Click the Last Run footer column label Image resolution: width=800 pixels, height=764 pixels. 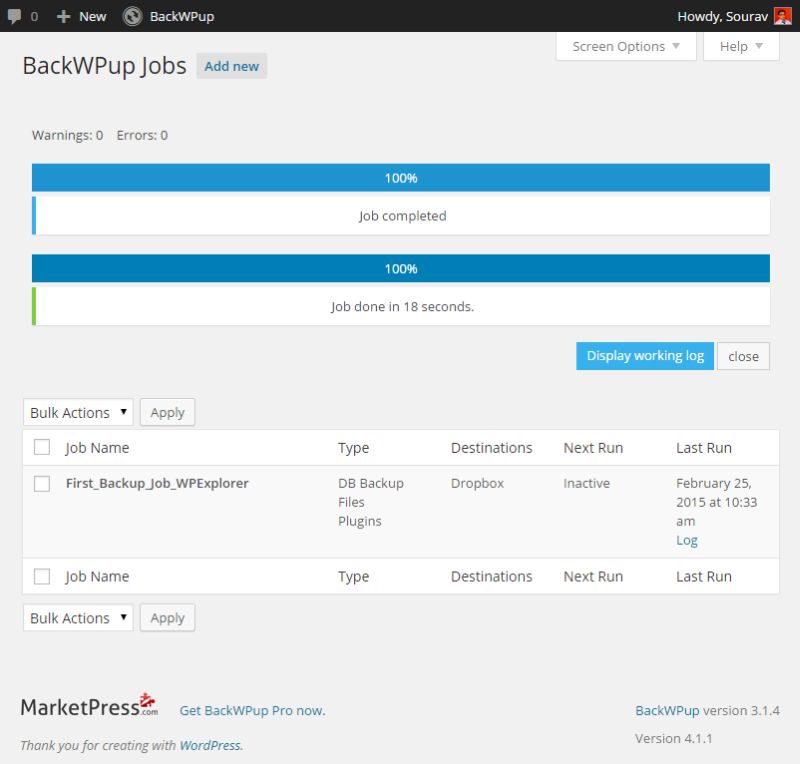[x=704, y=577]
